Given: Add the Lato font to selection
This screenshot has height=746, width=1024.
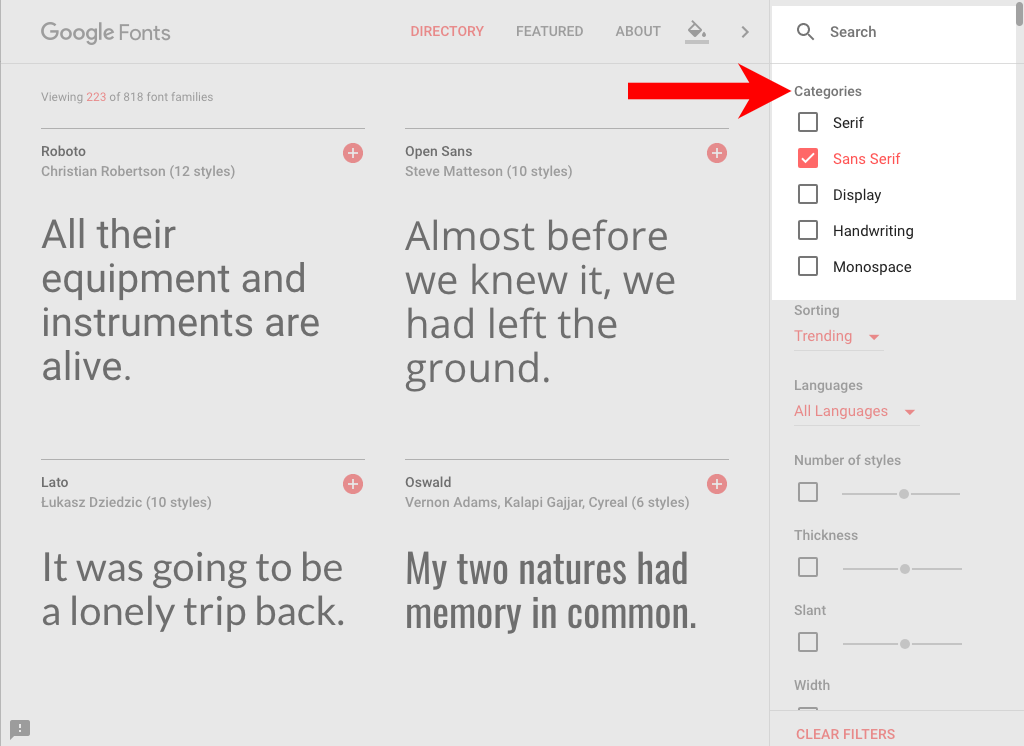Looking at the screenshot, I should (x=353, y=484).
